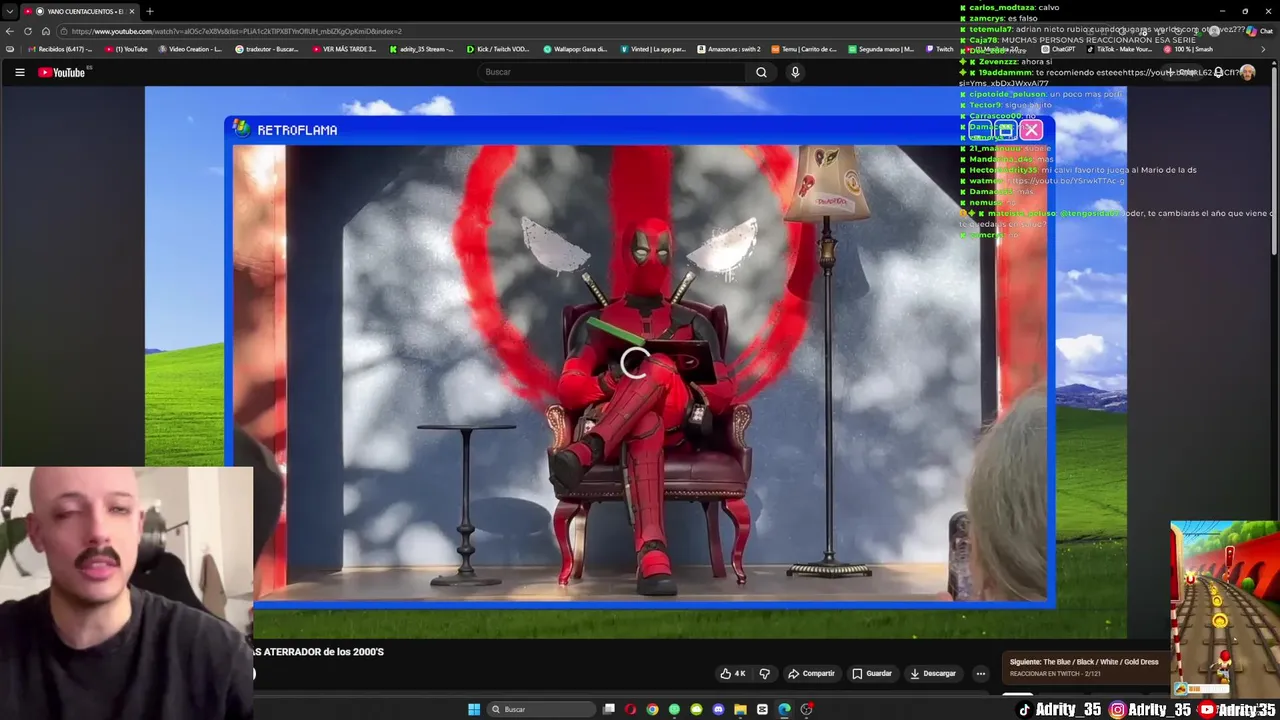Open CapCut from the taskbar
This screenshot has height=720, width=1280.
point(762,709)
